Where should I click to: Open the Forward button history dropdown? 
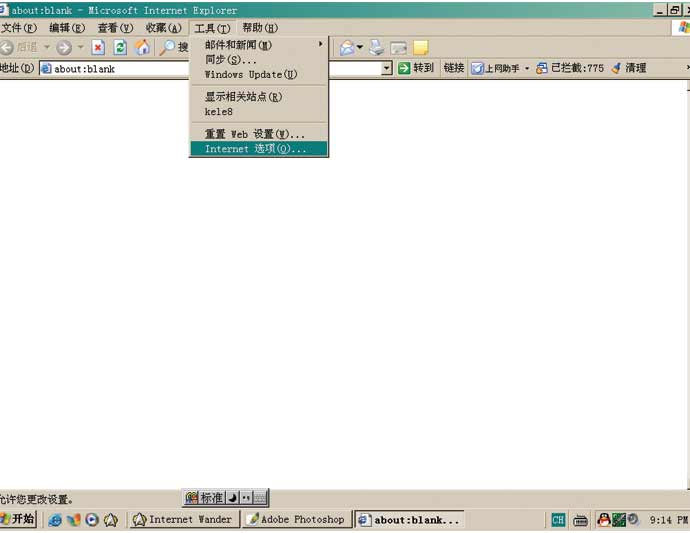pyautogui.click(x=81, y=47)
